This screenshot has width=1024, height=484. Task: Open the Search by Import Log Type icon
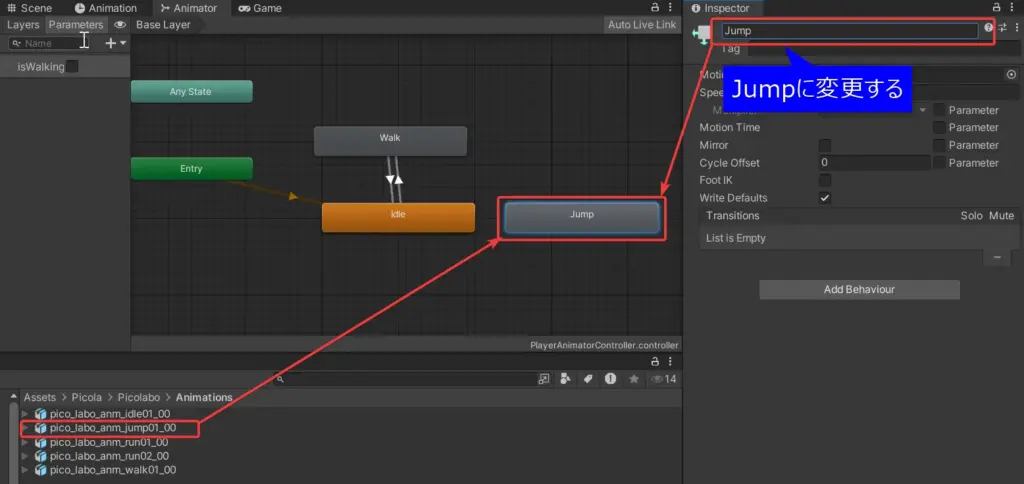tap(610, 379)
